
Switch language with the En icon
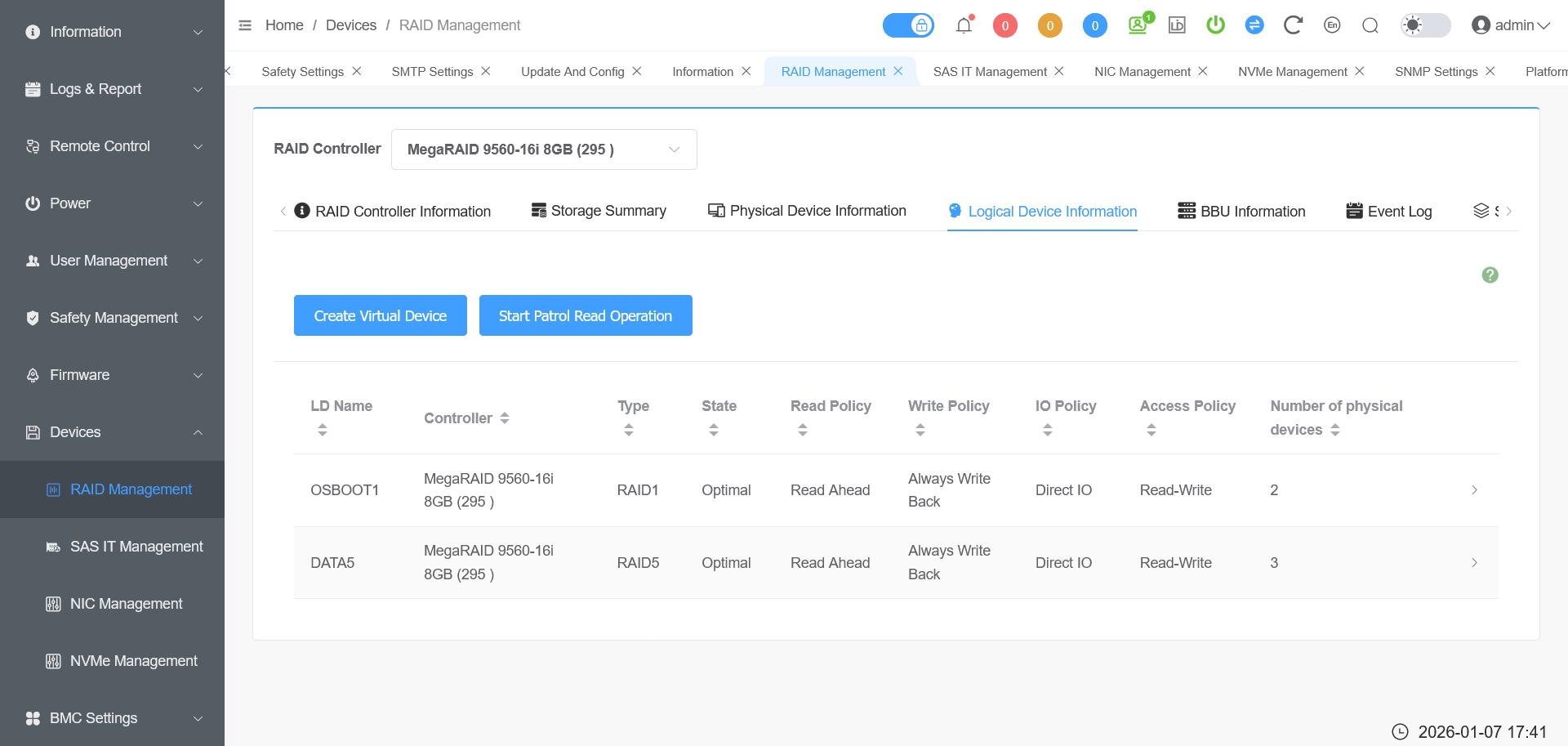pyautogui.click(x=1332, y=25)
